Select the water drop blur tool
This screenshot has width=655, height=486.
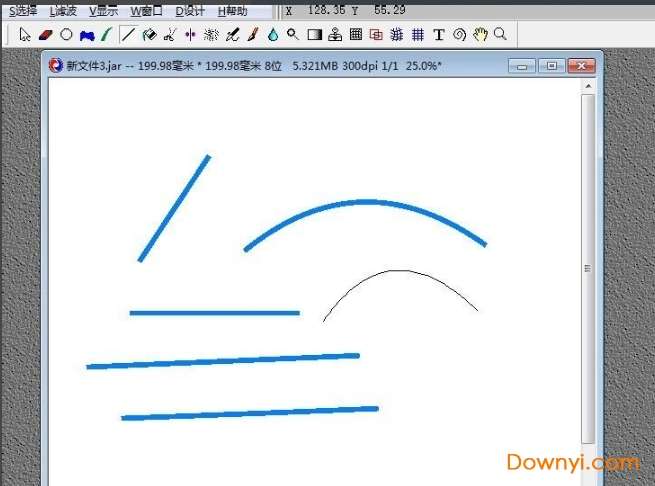tap(273, 35)
